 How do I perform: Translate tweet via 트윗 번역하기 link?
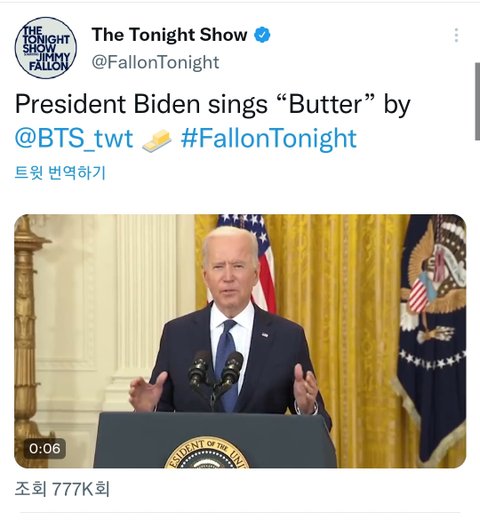pos(60,173)
